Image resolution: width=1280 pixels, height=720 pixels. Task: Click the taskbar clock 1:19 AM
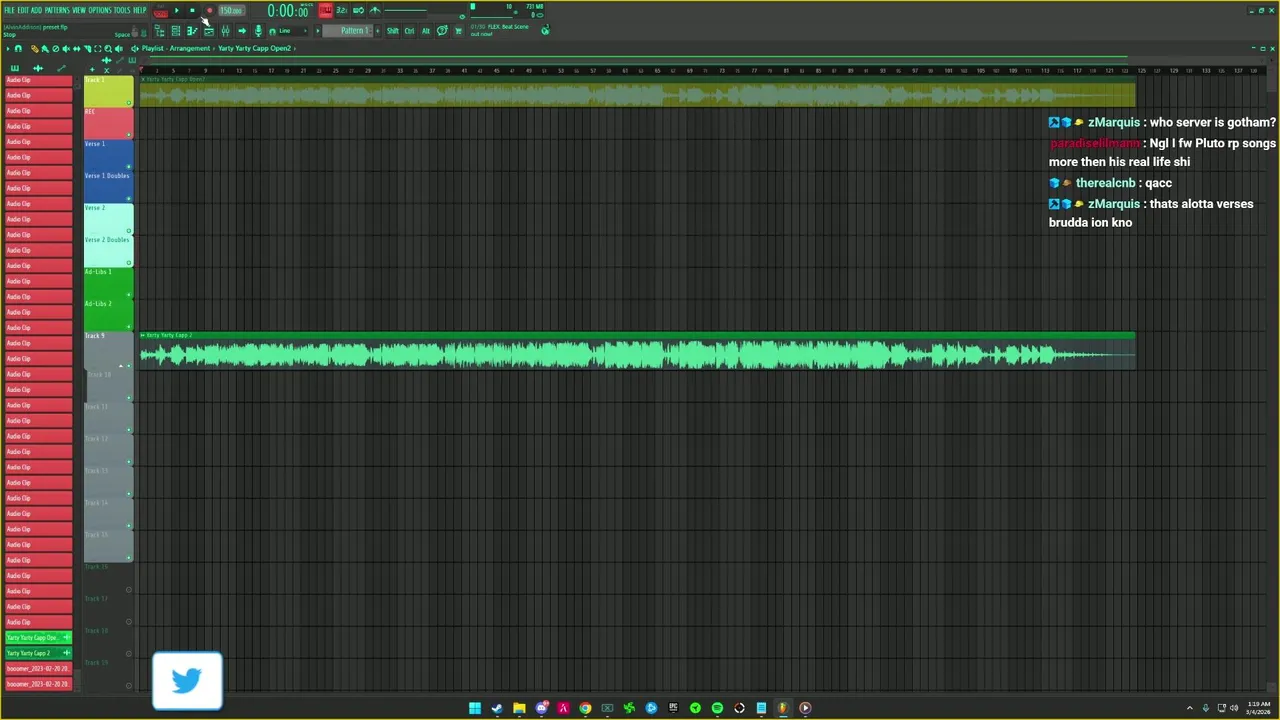1258,708
